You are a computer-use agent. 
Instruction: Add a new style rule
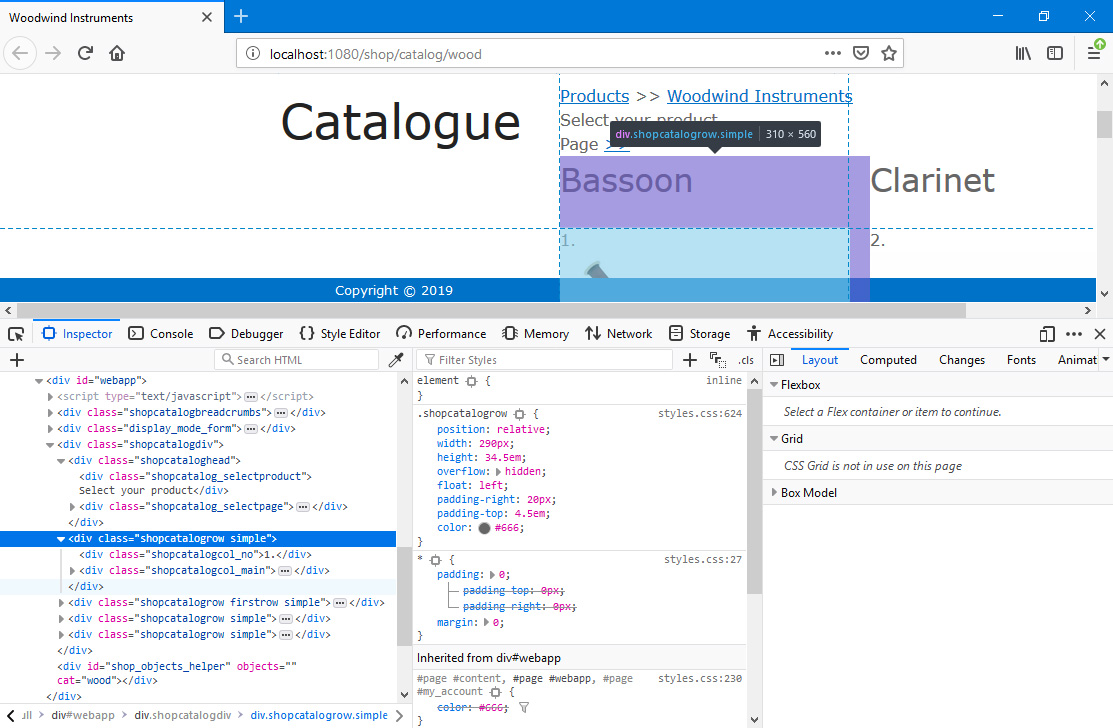pos(689,360)
